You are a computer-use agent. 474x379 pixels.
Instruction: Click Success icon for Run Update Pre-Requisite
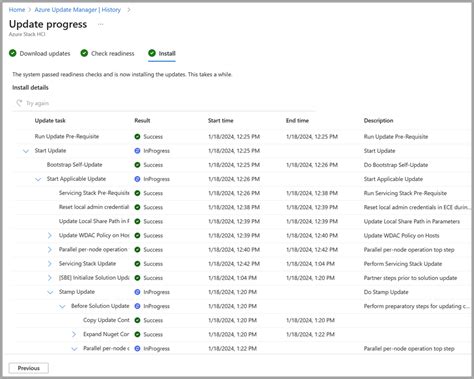[x=137, y=136]
